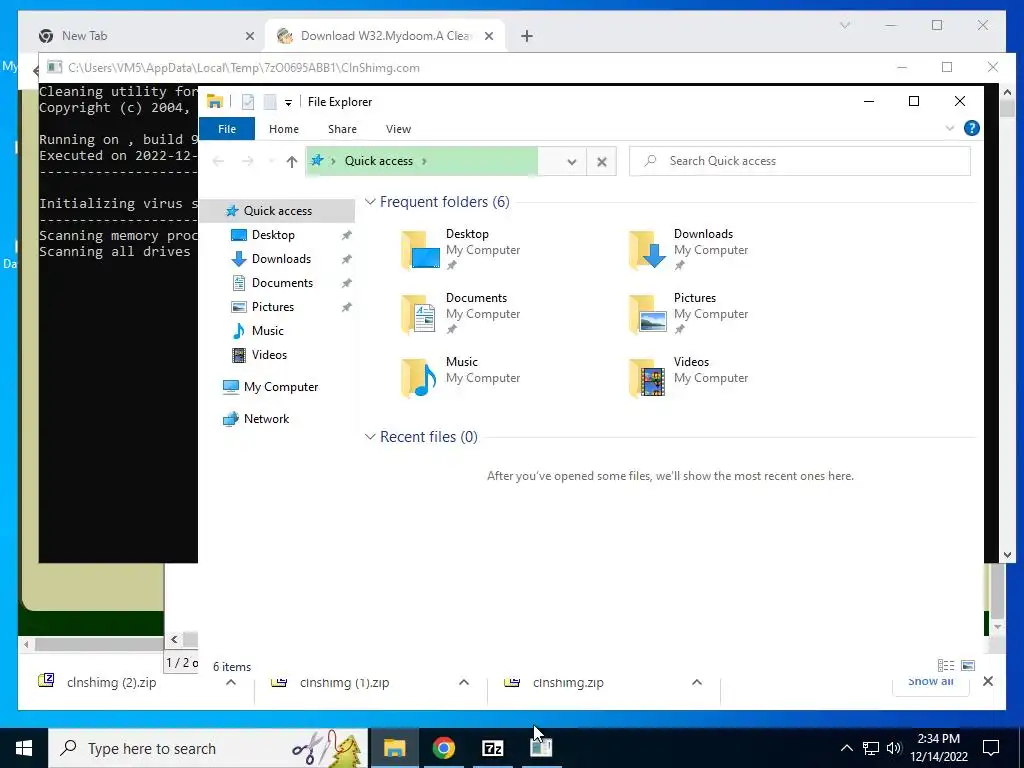Switch to the Home ribbon tab
1024x768 pixels.
283,129
